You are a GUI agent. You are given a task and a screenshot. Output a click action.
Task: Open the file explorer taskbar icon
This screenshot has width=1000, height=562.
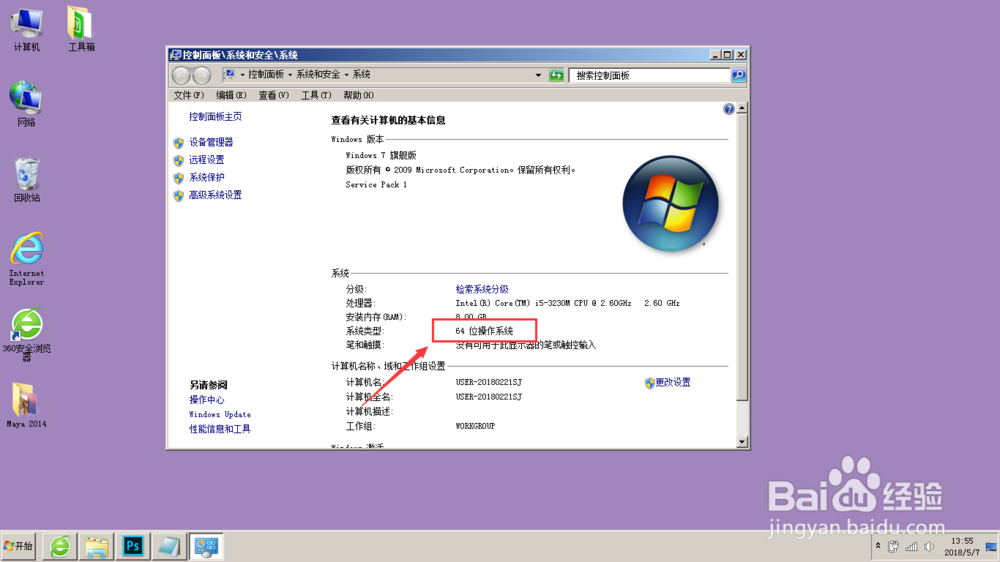(x=96, y=547)
